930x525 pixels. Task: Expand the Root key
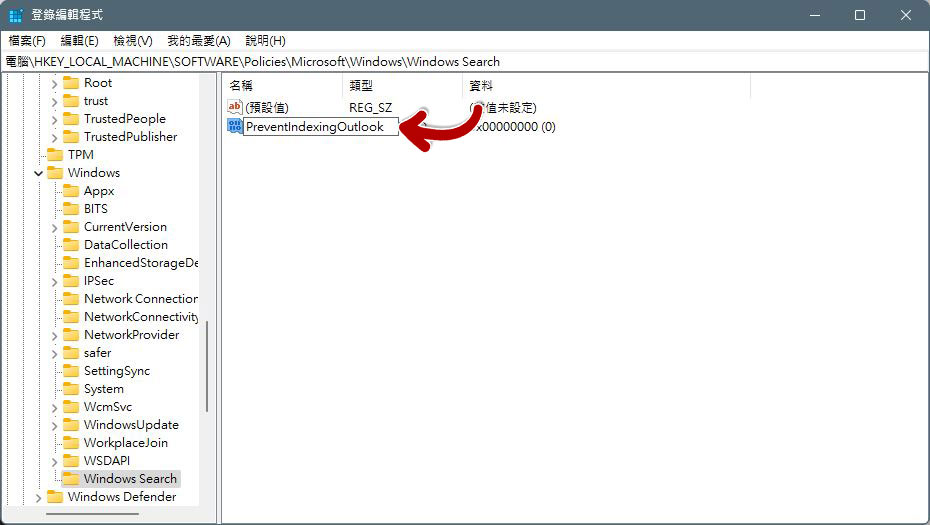(54, 84)
